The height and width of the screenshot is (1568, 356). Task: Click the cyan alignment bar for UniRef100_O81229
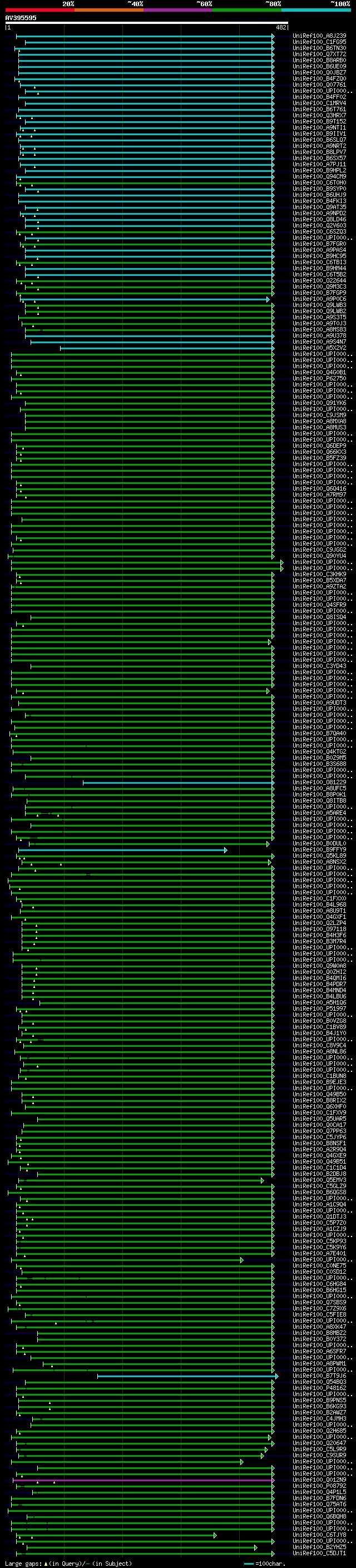[179, 783]
